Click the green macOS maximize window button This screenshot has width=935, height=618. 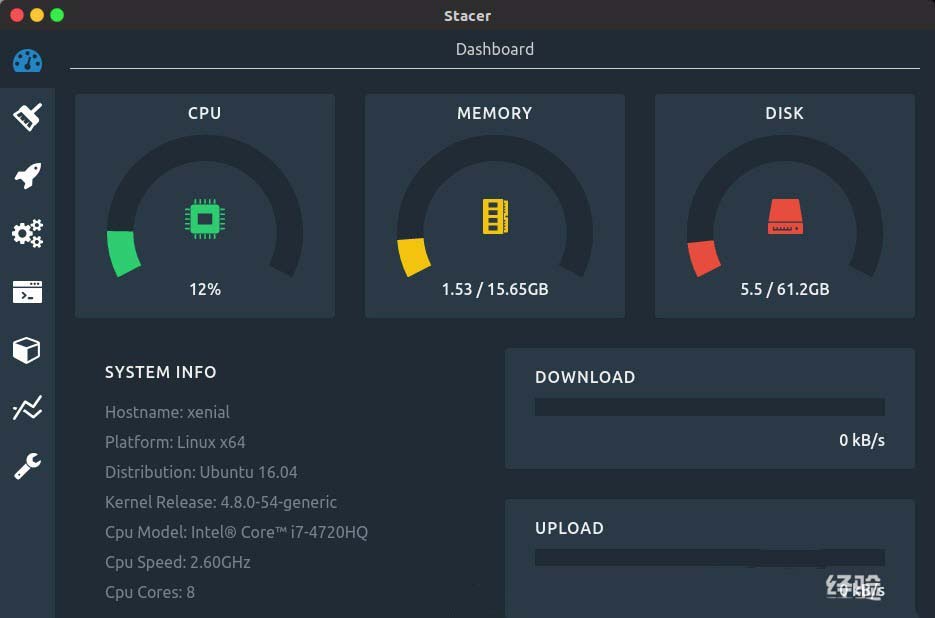pyautogui.click(x=57, y=15)
